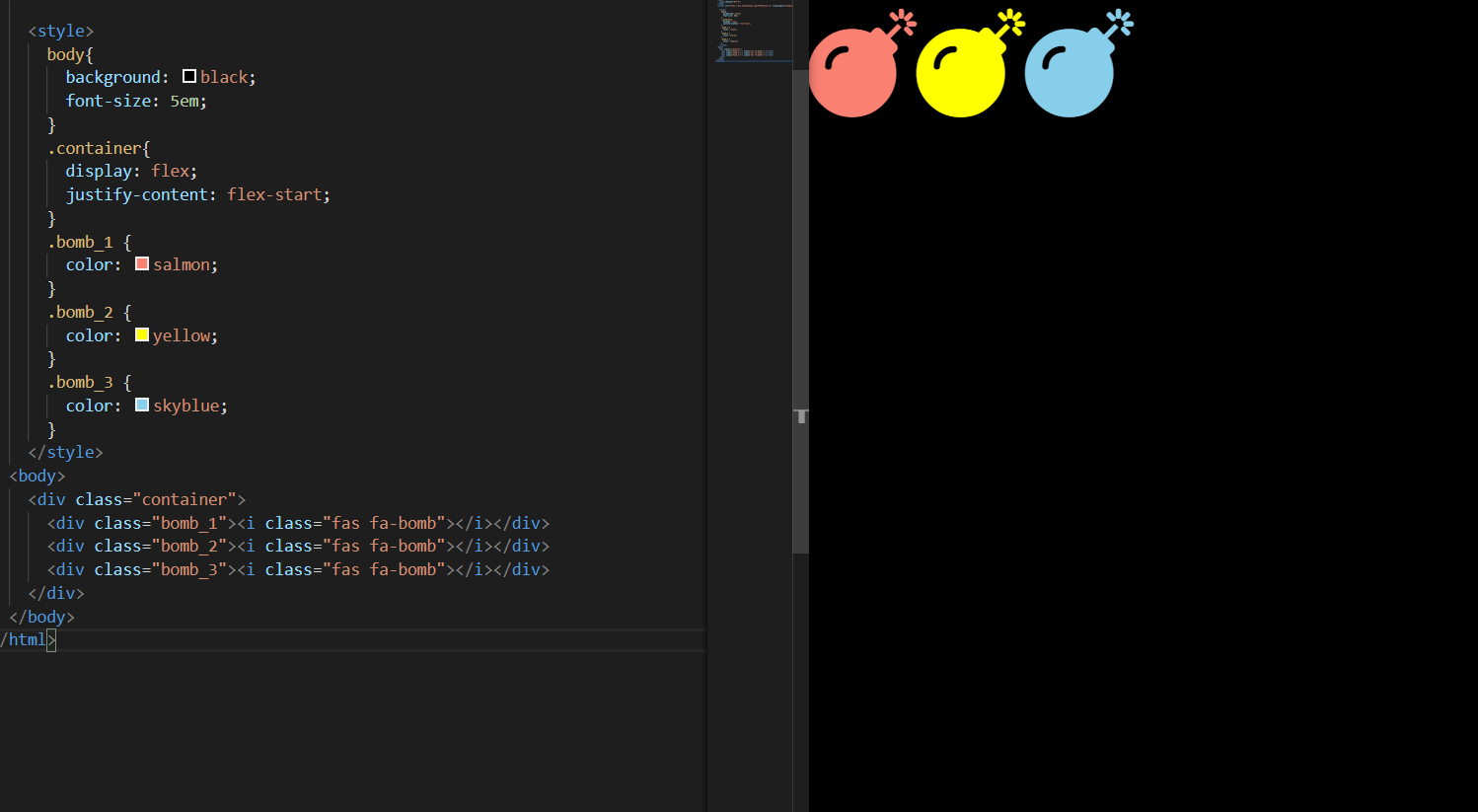Click the word 'black' in code
Image resolution: width=1478 pixels, height=812 pixels.
coord(224,77)
